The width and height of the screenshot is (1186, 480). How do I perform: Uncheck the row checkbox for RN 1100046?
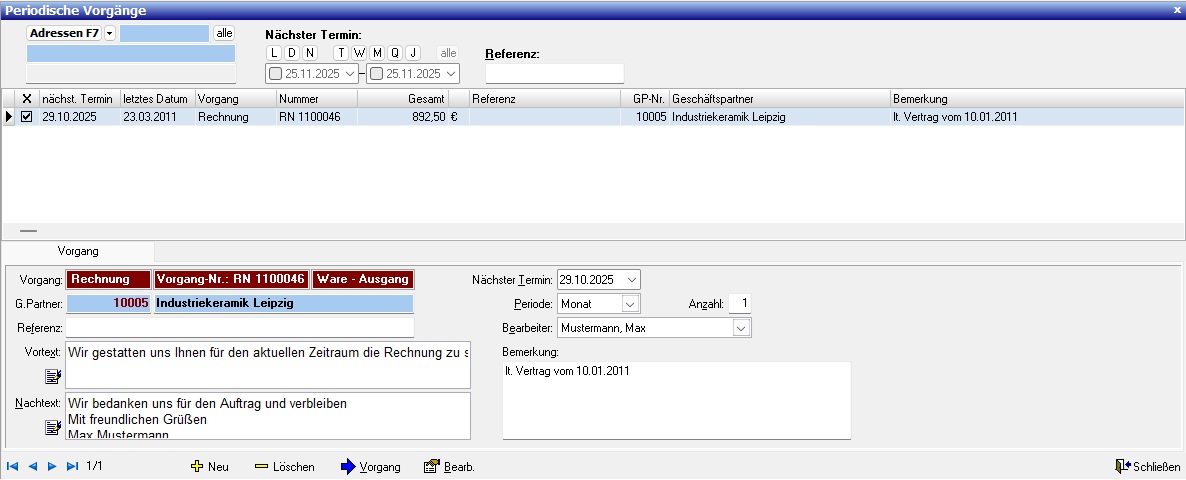27,117
